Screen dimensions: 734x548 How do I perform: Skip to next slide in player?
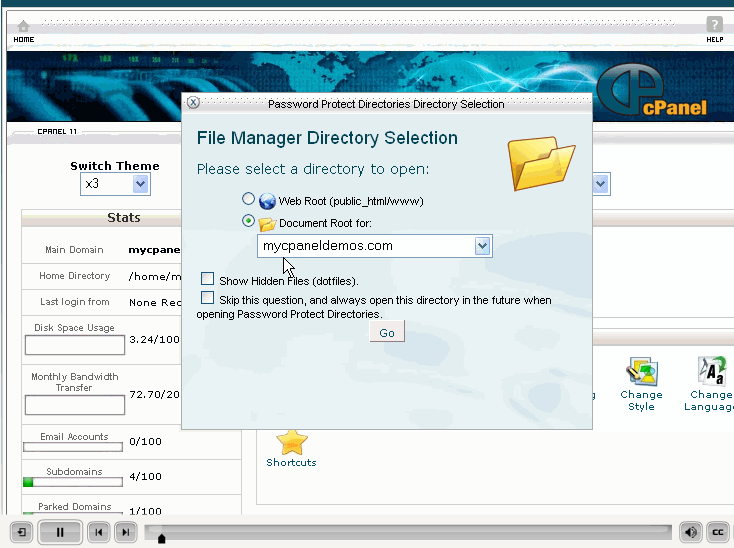(126, 532)
